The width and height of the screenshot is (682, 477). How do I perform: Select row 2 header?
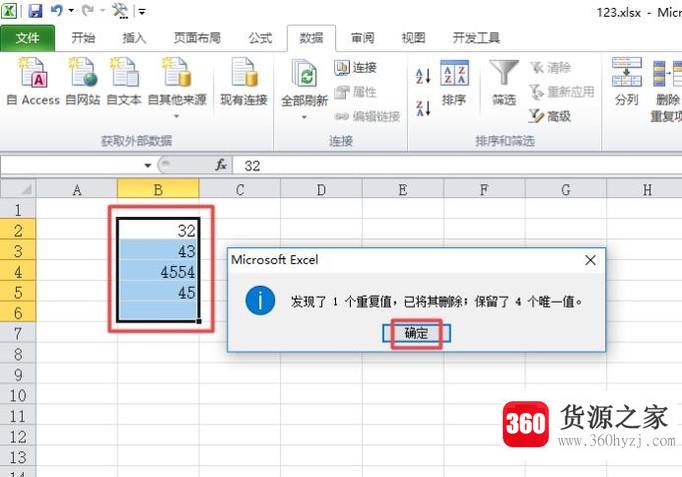(18, 230)
